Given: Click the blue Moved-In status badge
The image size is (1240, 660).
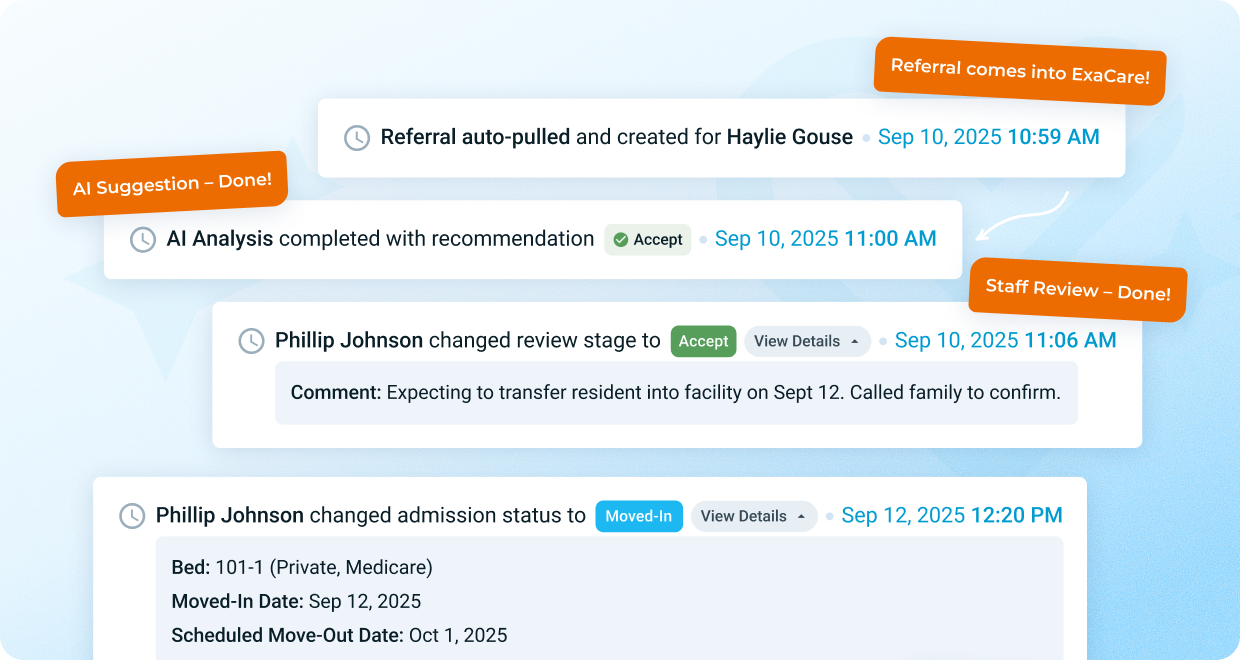Looking at the screenshot, I should pyautogui.click(x=639, y=516).
